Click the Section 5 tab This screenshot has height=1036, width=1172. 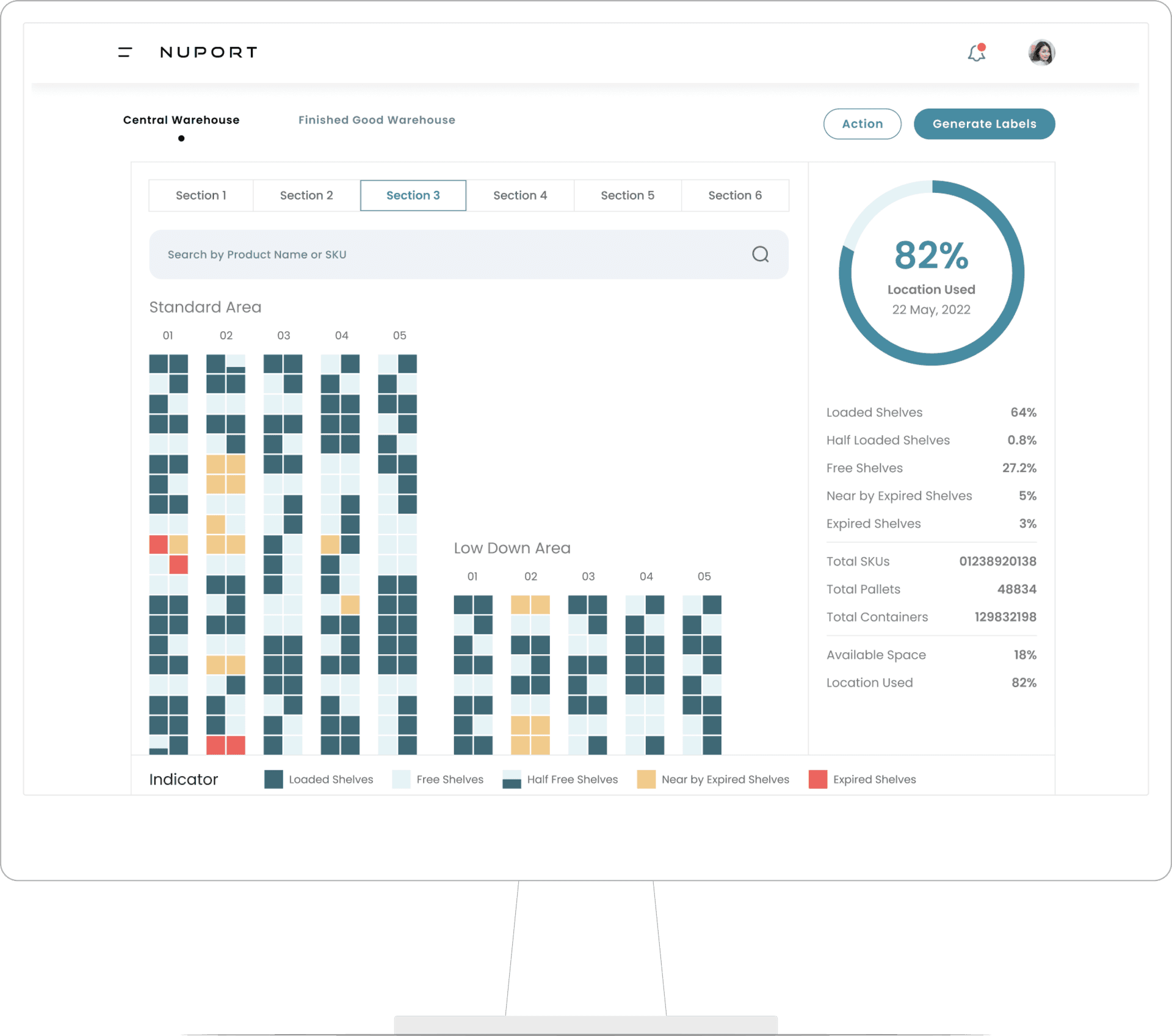click(628, 195)
